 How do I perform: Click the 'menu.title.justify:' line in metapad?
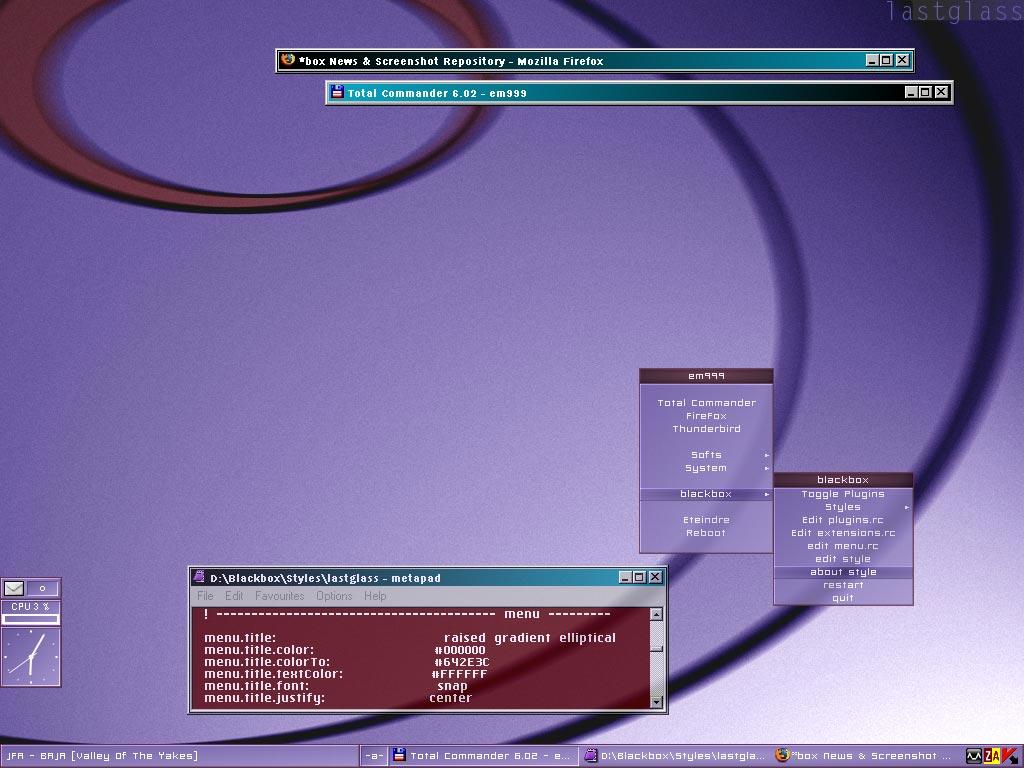tap(264, 698)
